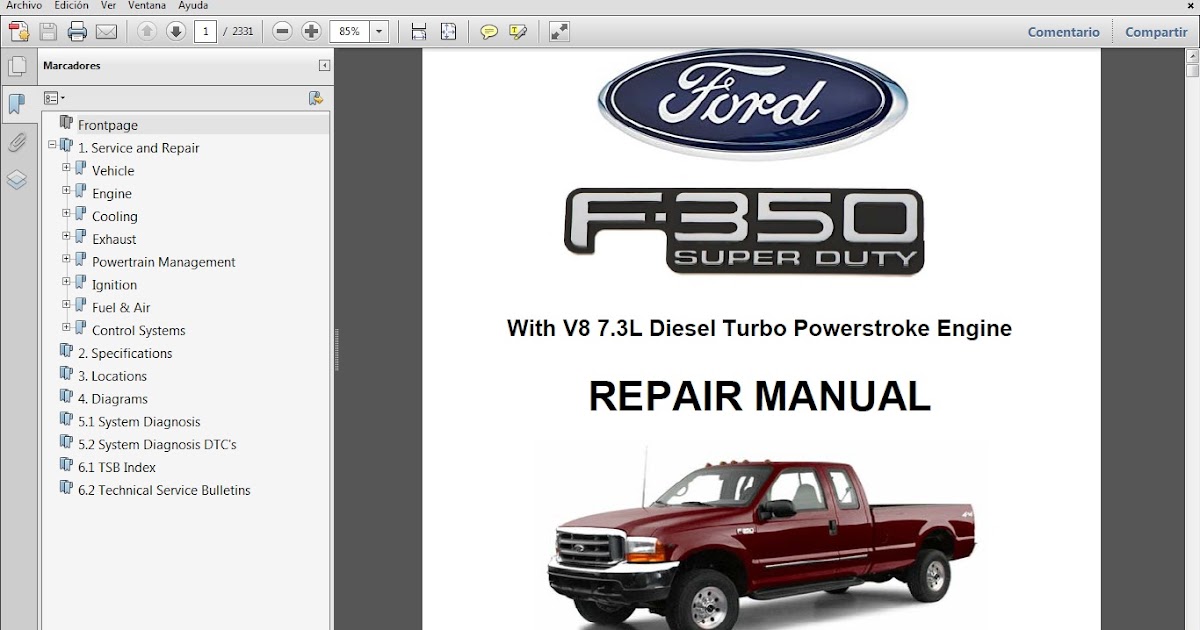This screenshot has height=630, width=1200.
Task: Click the find current bookmark icon
Action: click(x=316, y=98)
